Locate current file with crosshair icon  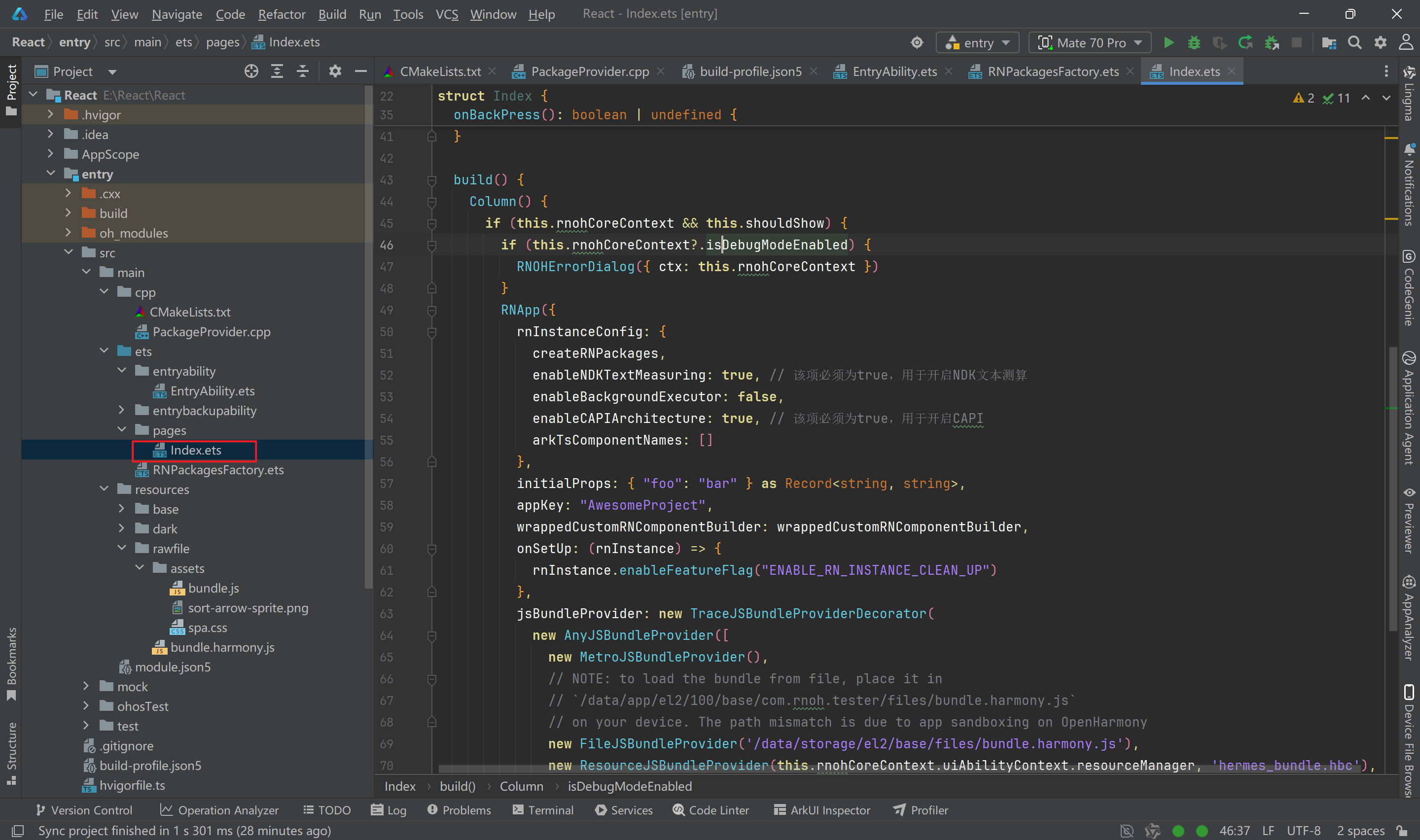[x=251, y=71]
